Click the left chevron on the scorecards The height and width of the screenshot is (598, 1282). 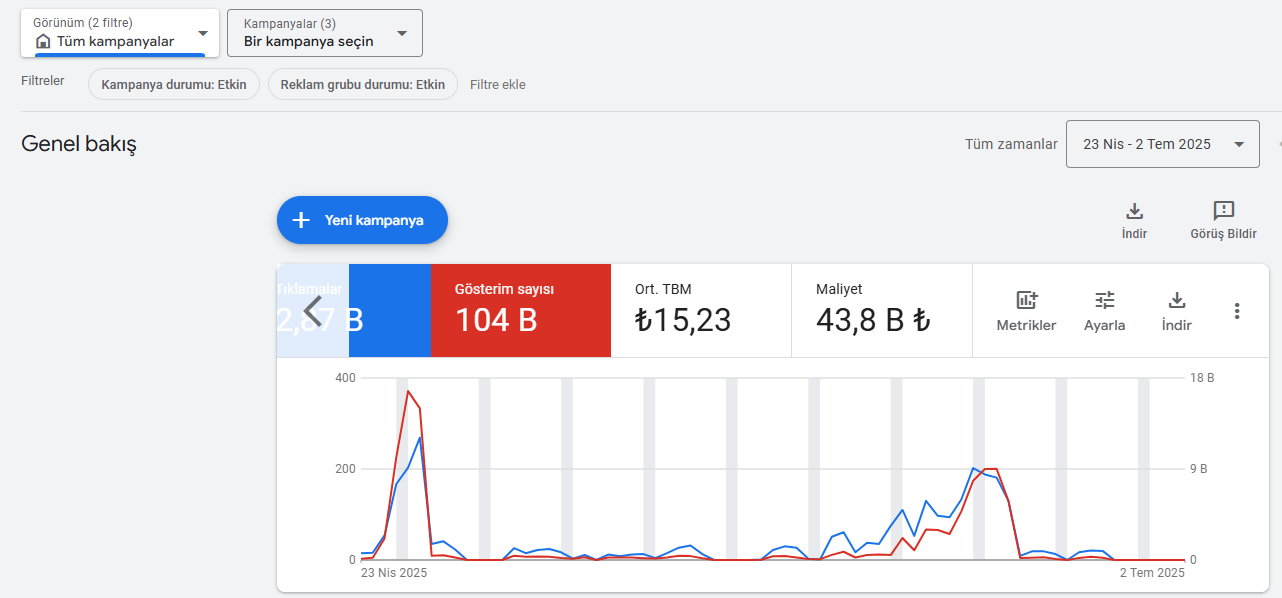coord(313,311)
